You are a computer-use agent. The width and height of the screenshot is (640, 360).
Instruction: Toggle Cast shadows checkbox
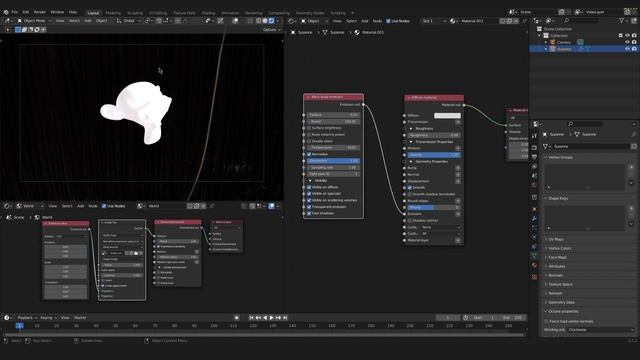tap(309, 213)
